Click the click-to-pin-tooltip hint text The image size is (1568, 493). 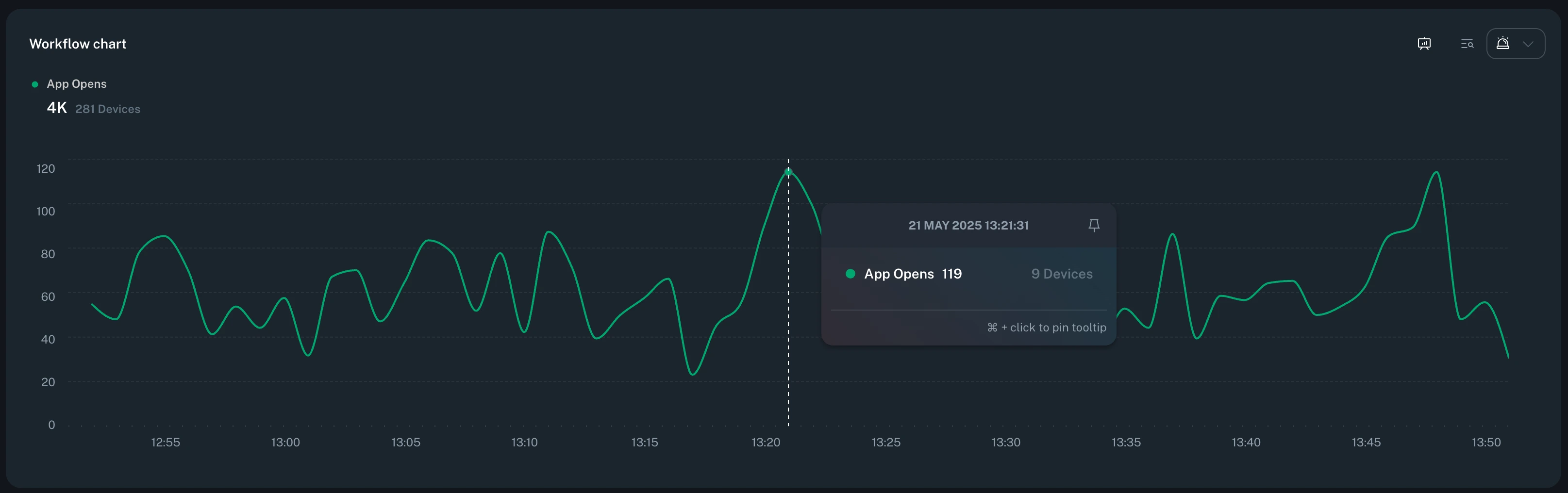(x=1046, y=327)
